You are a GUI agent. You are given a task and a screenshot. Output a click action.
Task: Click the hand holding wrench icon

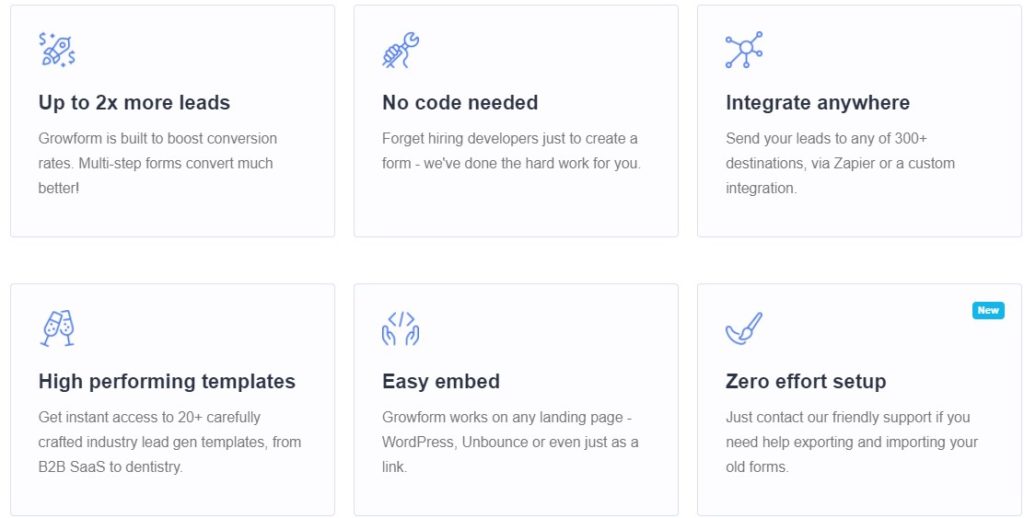pyautogui.click(x=400, y=50)
